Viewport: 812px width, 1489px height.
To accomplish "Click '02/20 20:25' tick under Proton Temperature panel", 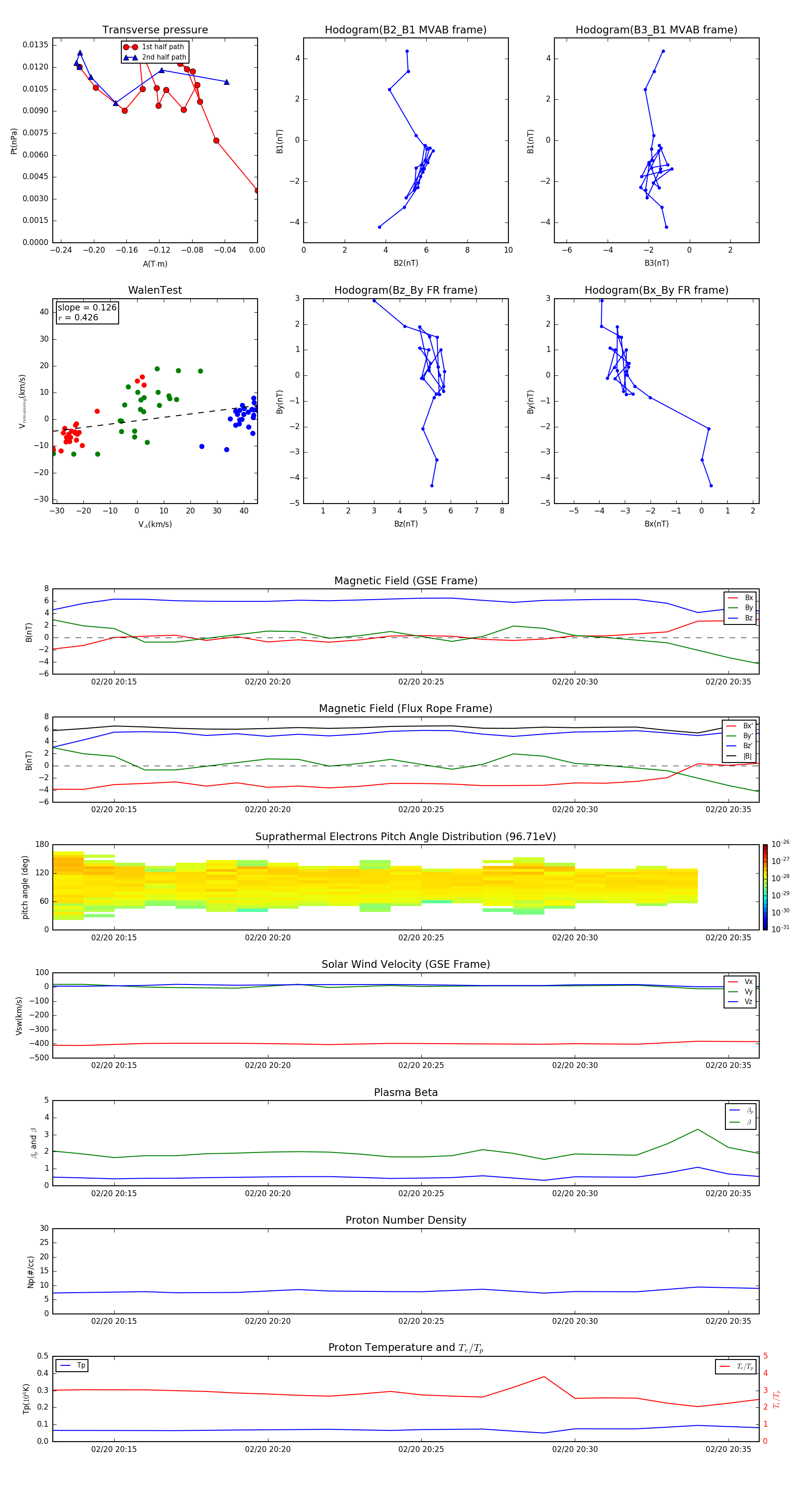I will click(421, 1449).
